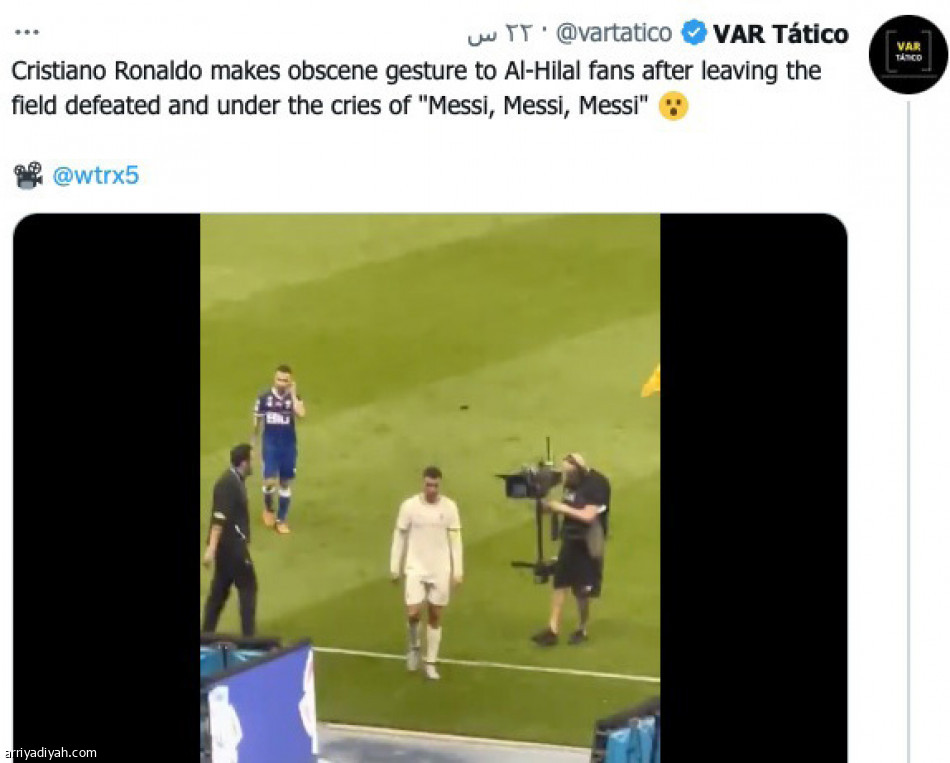
Task: Click the arriyadiyah.com watermark
Action: (50, 753)
